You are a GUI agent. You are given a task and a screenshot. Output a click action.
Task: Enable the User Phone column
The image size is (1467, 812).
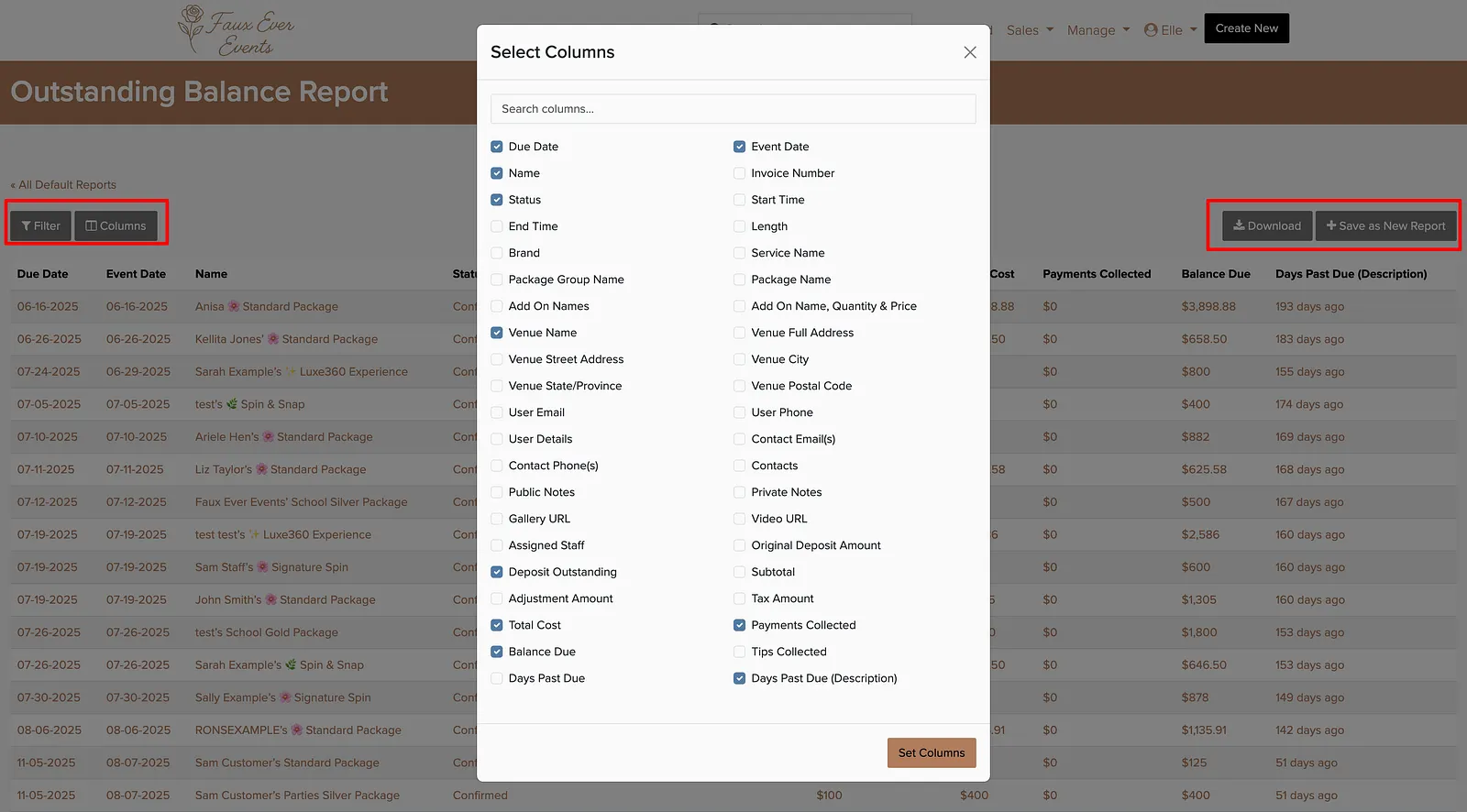pos(739,412)
